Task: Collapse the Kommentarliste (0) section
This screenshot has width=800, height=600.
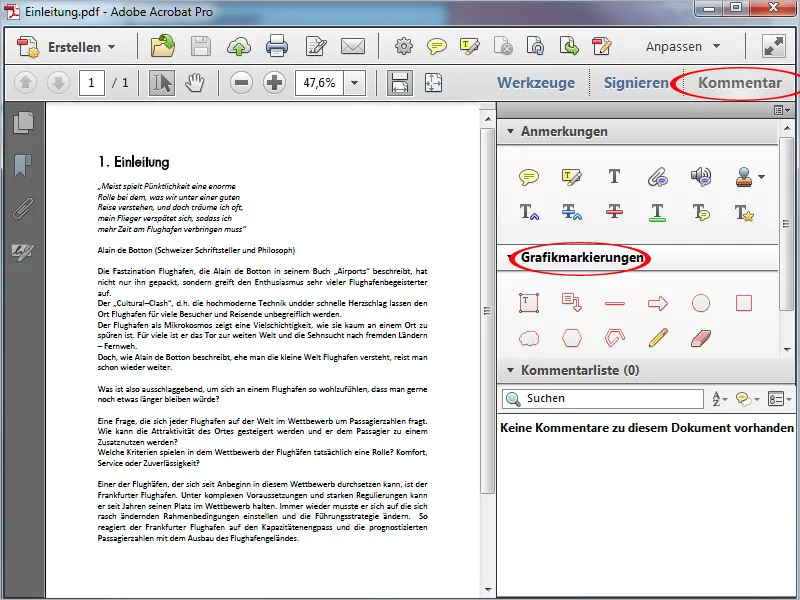Action: click(x=510, y=370)
